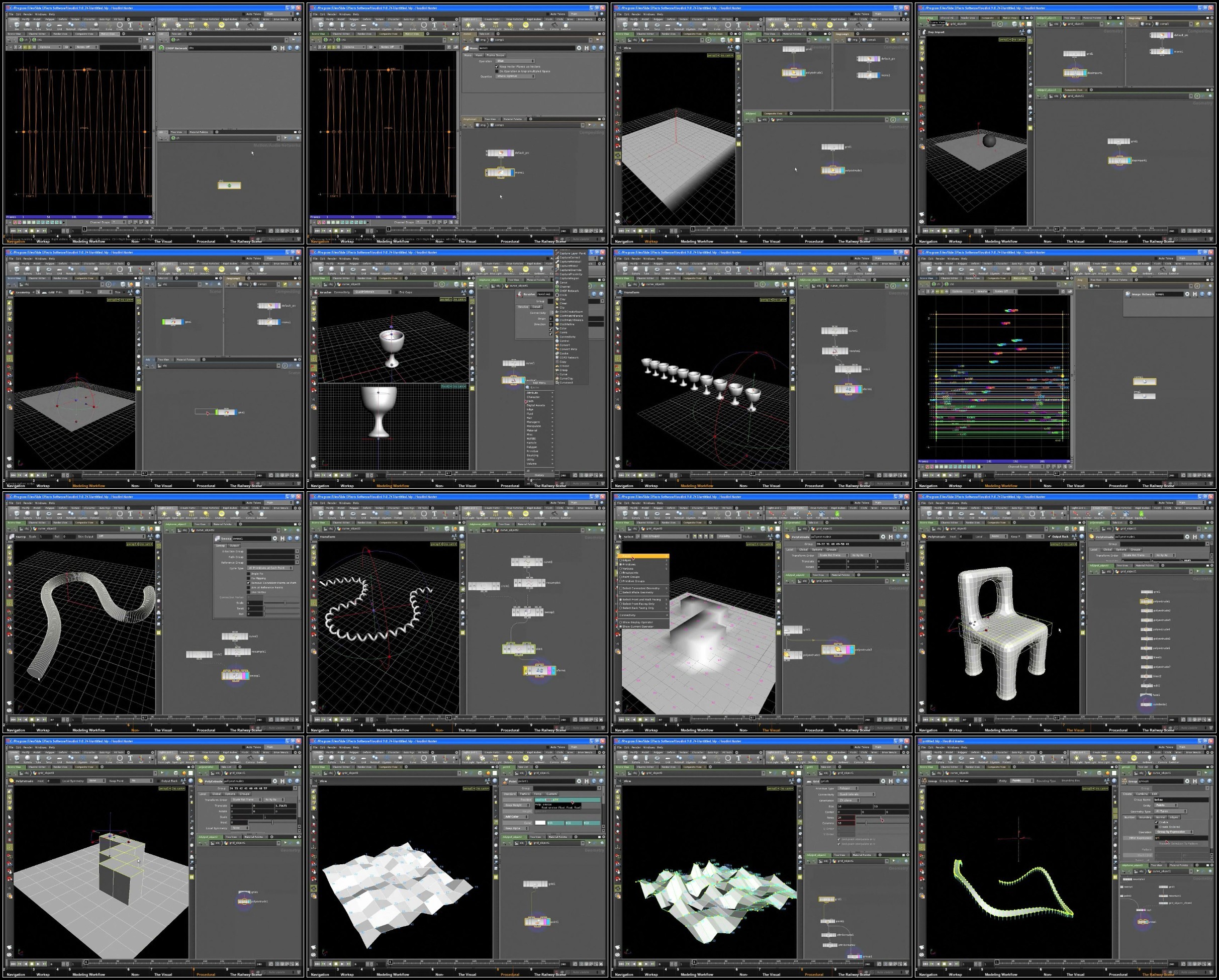This screenshot has height=980, width=1219.
Task: Enable the Create Ordered checkbox
Action: click(1156, 826)
